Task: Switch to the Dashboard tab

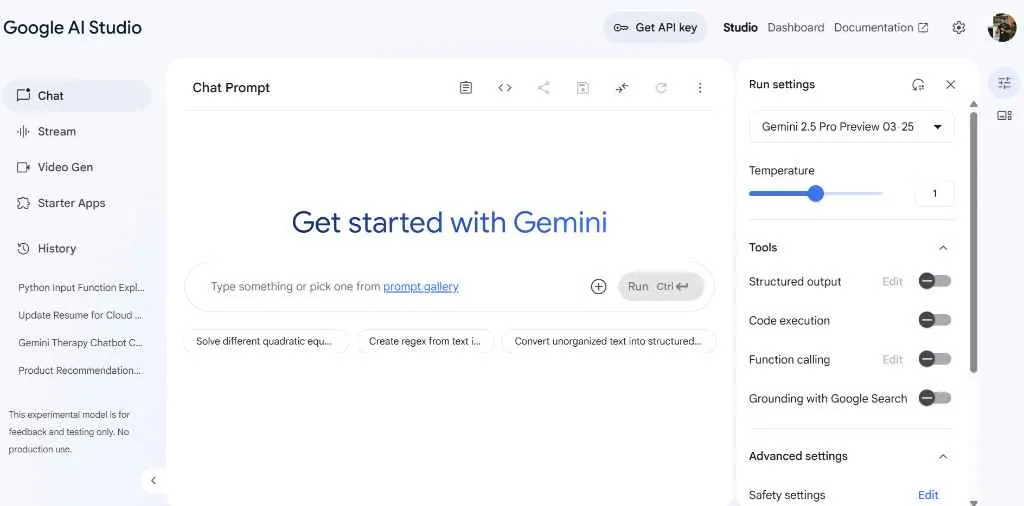Action: coord(795,27)
